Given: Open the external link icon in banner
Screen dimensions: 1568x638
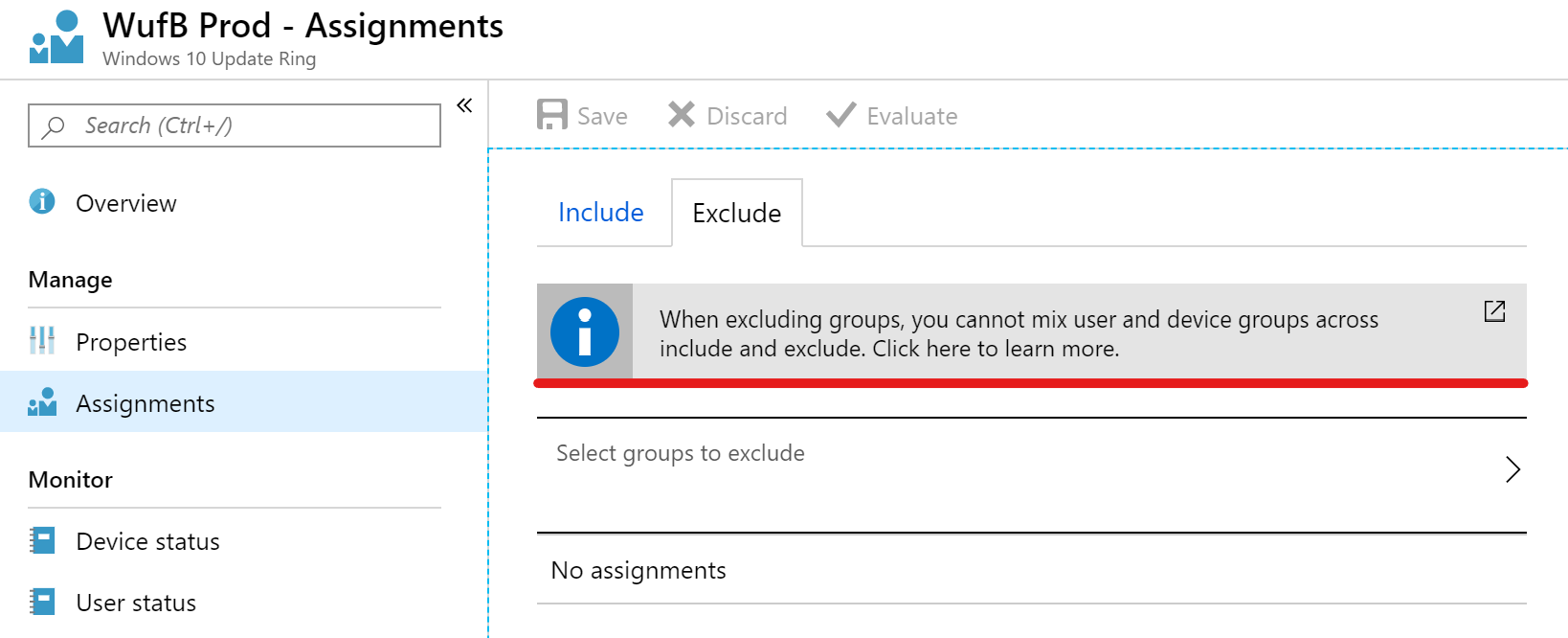Looking at the screenshot, I should [1494, 311].
